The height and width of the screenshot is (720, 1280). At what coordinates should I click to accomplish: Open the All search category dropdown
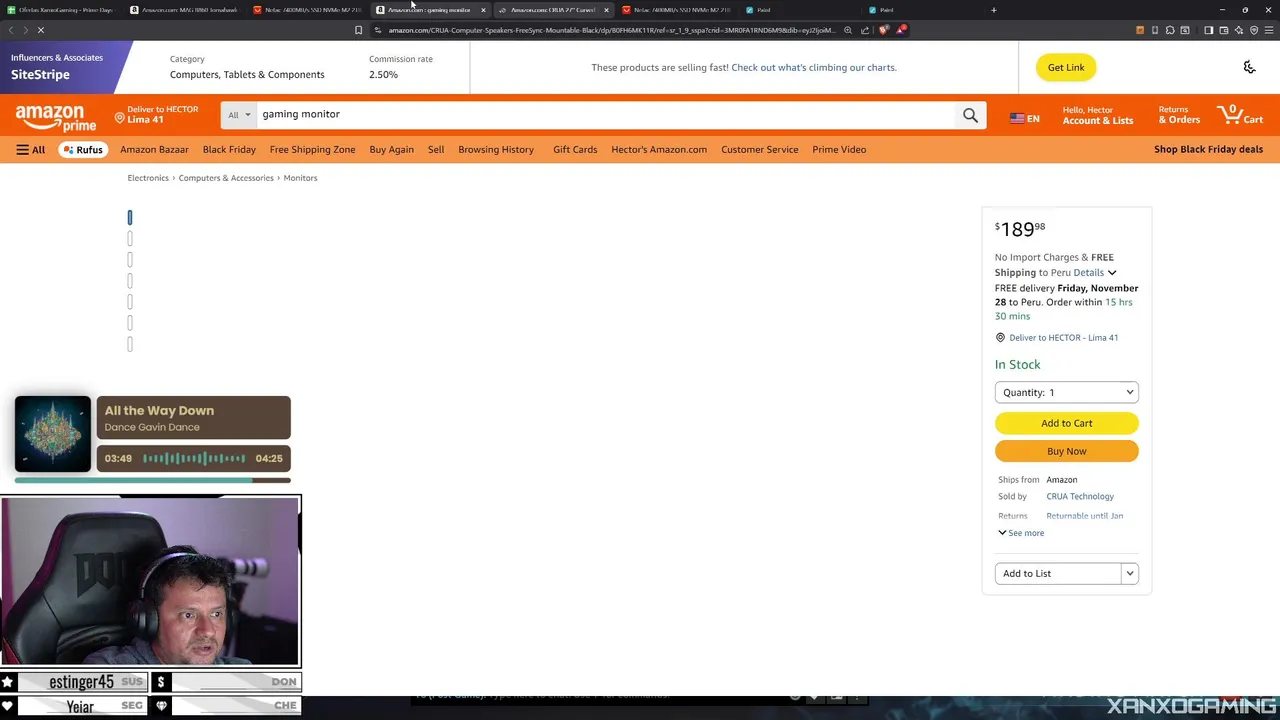click(239, 115)
